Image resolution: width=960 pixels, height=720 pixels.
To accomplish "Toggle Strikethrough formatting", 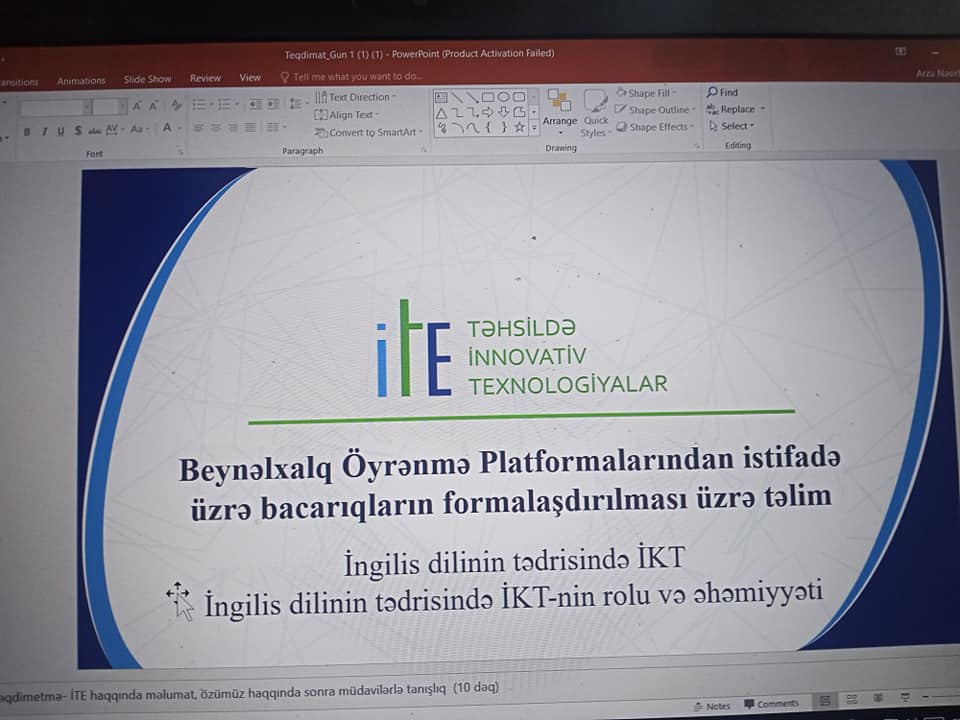I will [94, 130].
